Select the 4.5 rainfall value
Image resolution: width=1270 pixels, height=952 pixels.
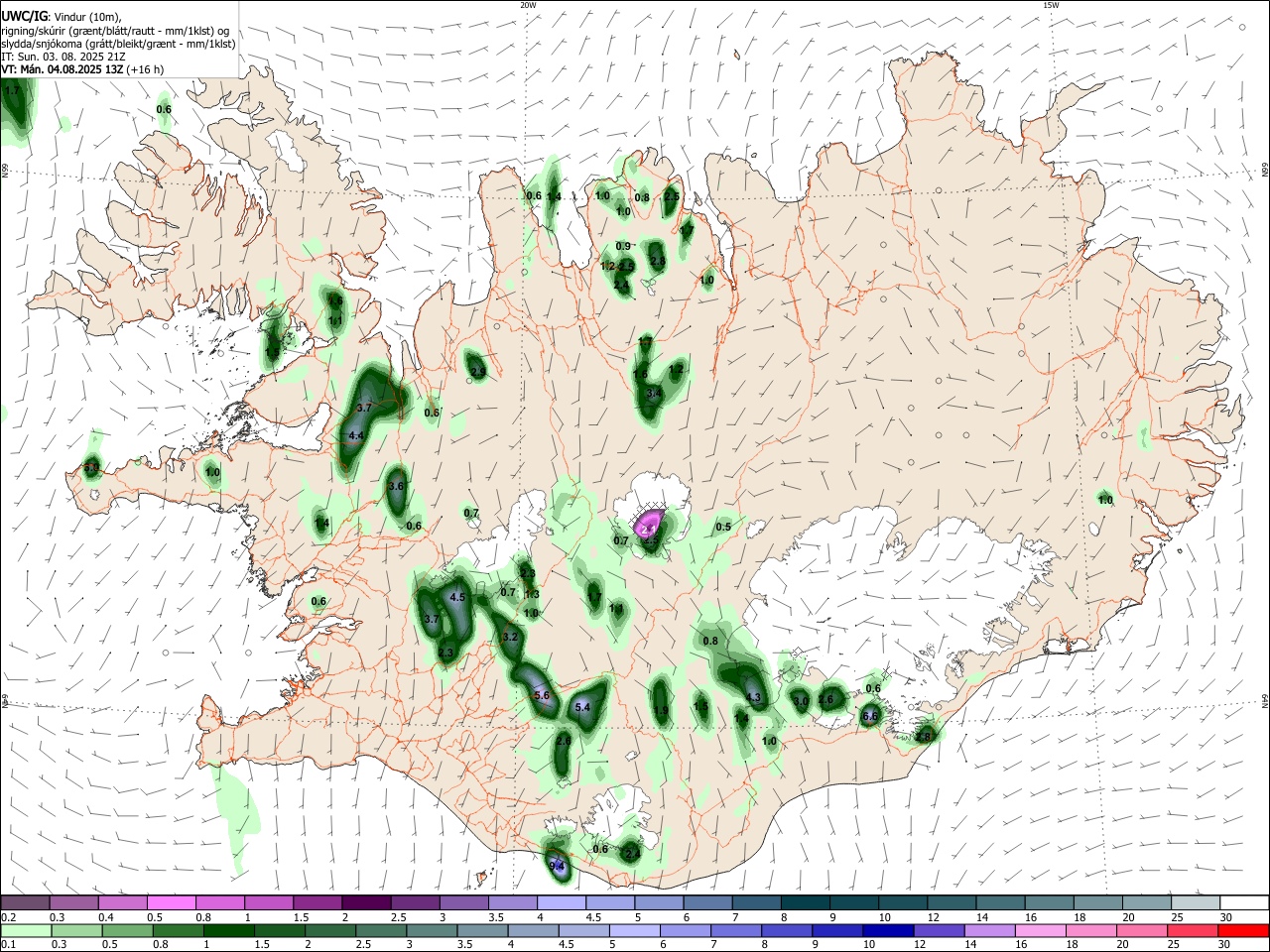[457, 598]
